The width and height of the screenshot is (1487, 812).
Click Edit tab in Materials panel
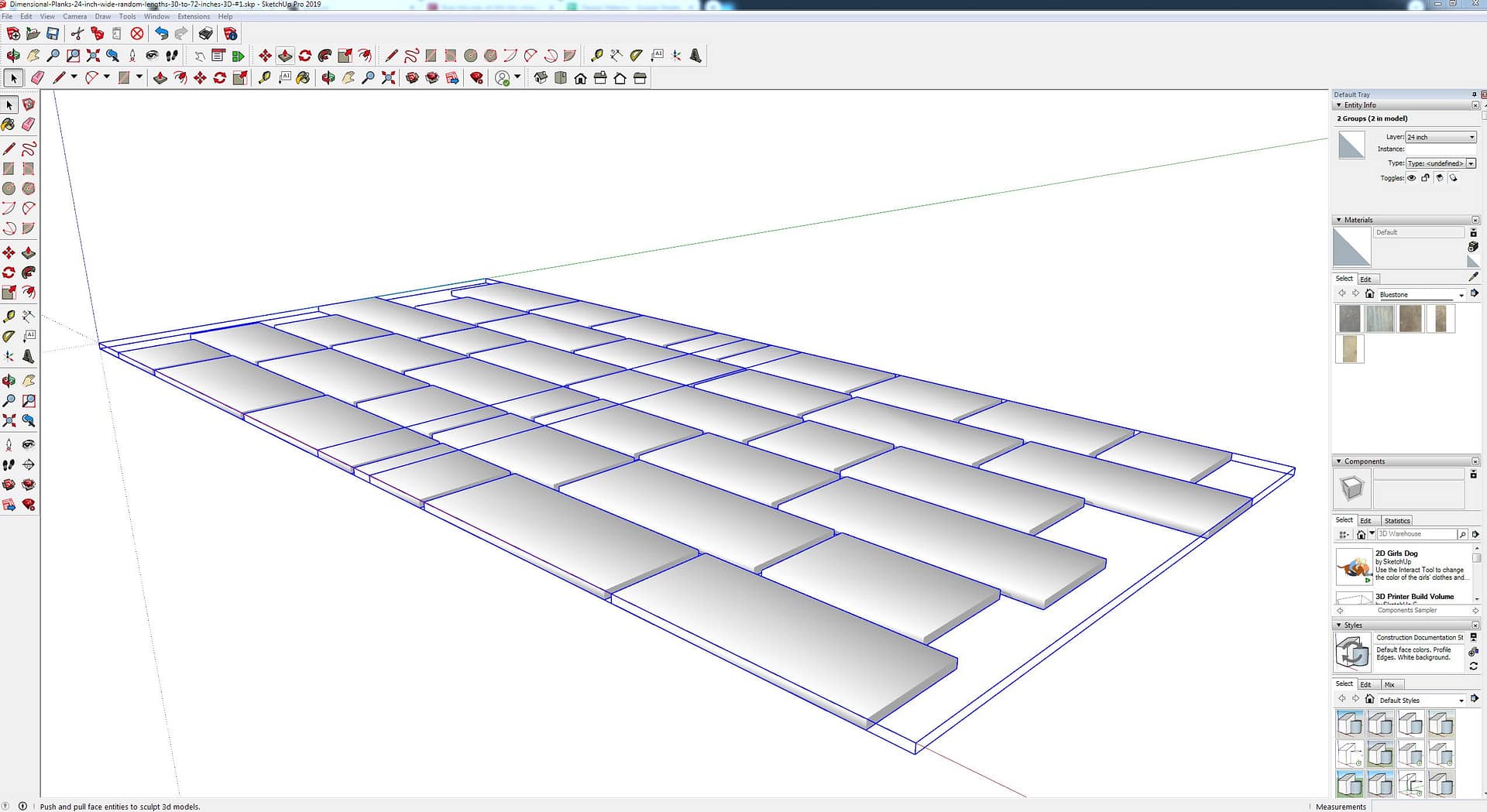pos(1365,279)
